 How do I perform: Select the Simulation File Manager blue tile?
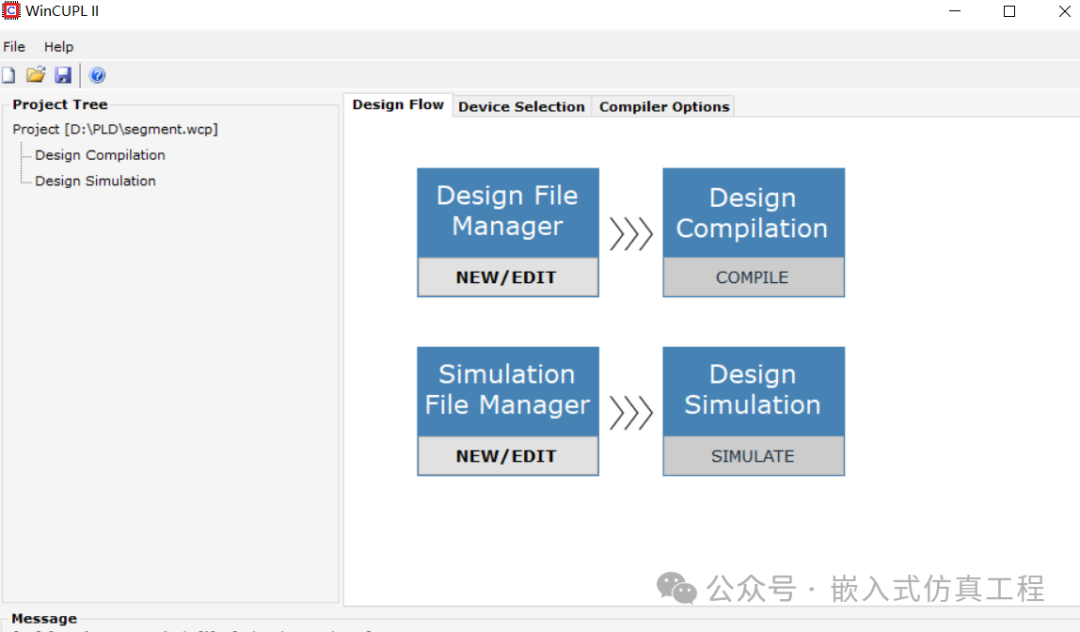[508, 391]
